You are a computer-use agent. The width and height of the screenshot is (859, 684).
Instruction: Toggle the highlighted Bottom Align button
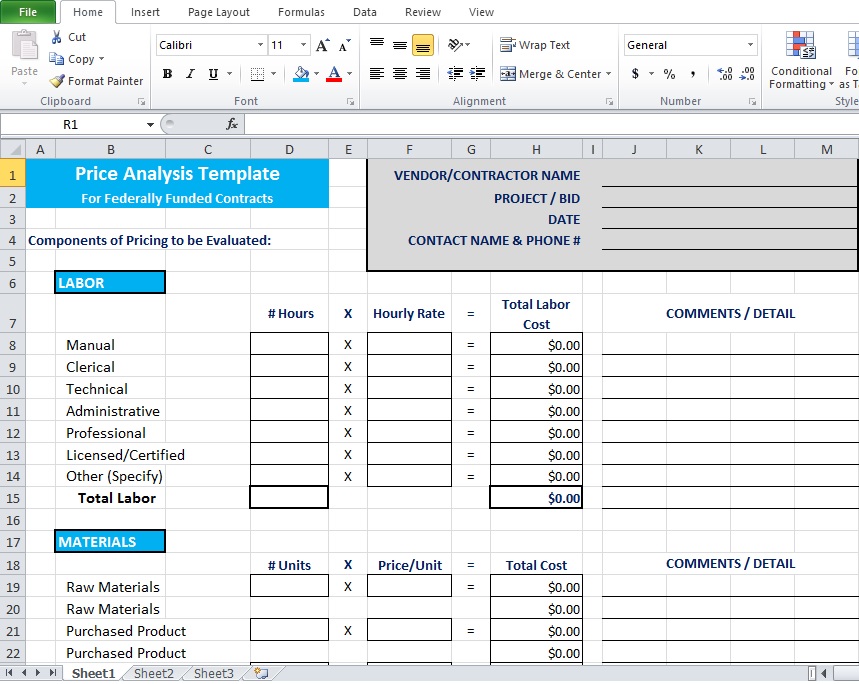click(423, 45)
